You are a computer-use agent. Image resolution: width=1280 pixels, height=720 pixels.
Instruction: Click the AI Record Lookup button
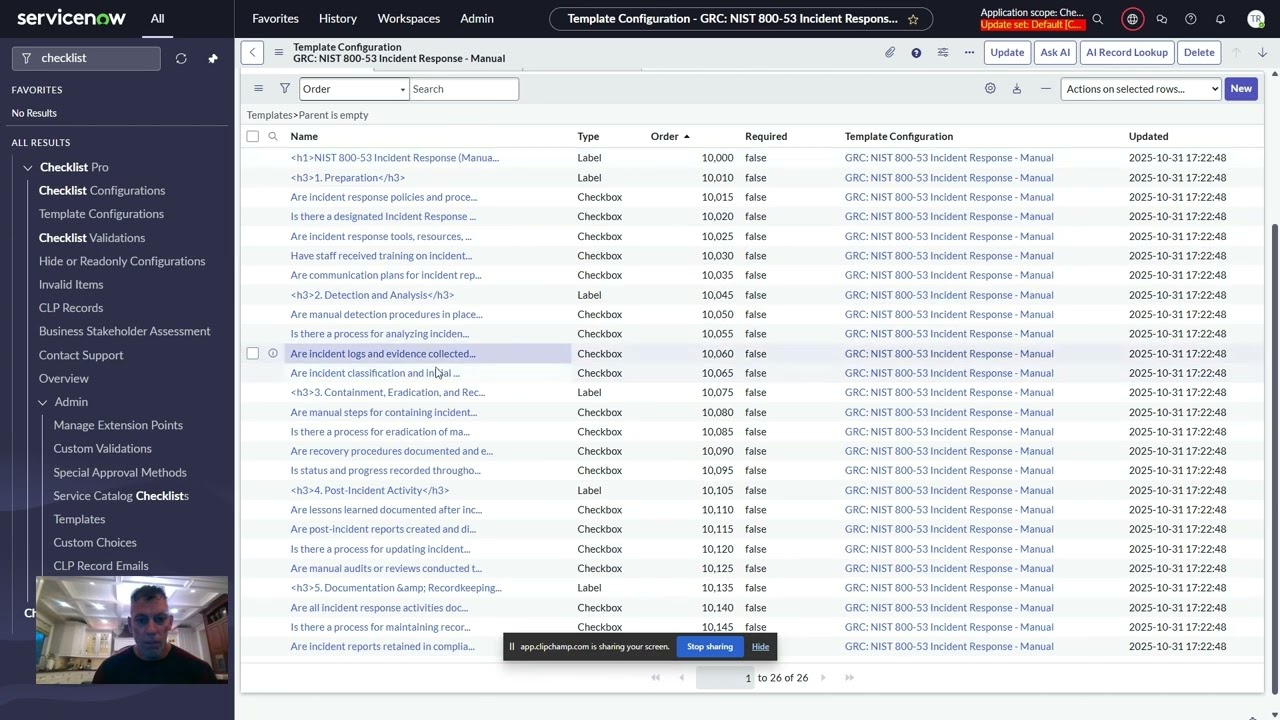click(x=1127, y=52)
